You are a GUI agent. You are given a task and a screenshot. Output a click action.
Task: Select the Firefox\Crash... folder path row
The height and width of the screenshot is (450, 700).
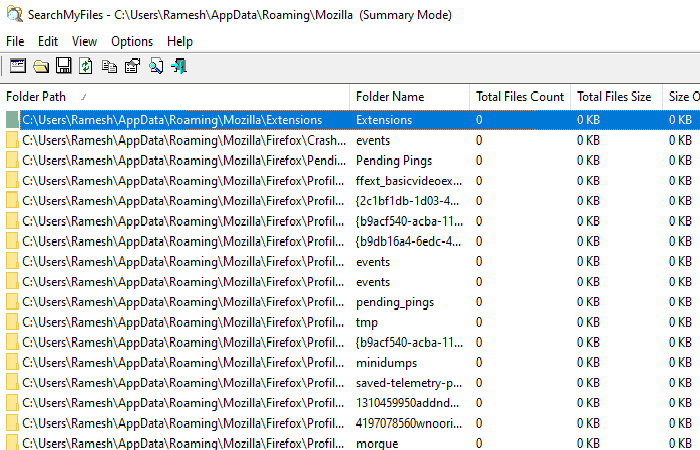click(x=184, y=141)
